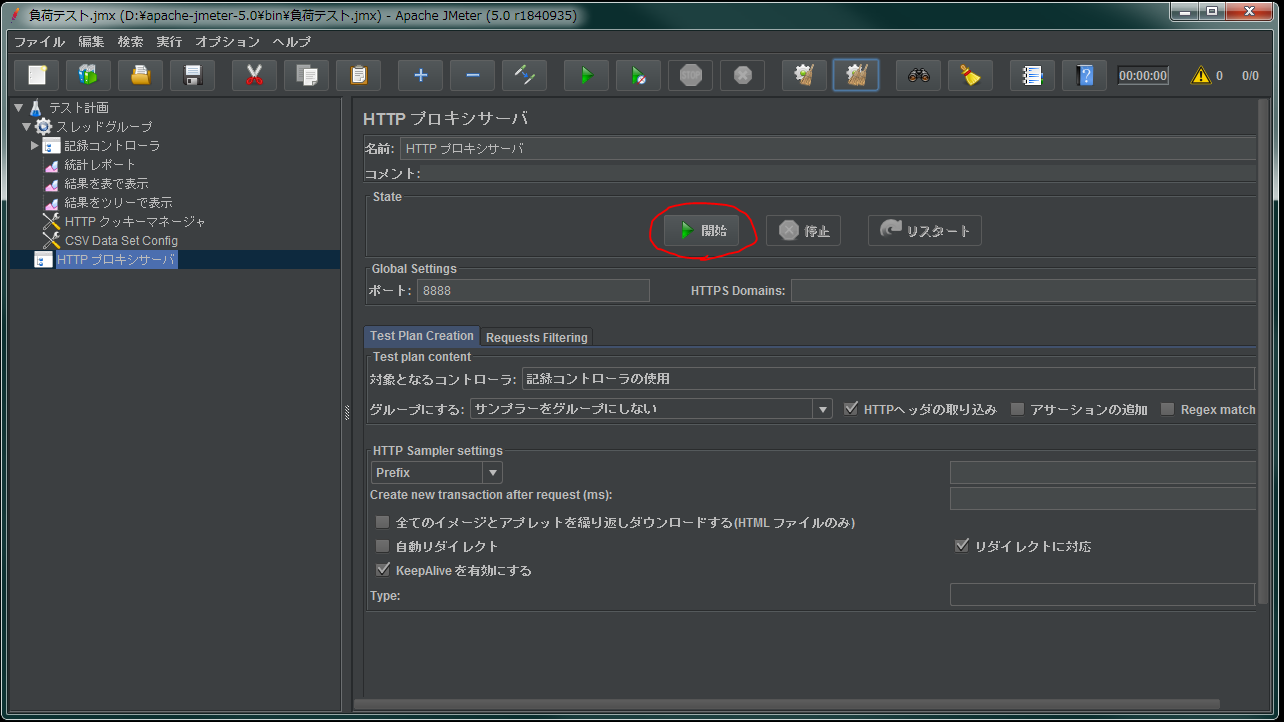1284x722 pixels.
Task: Disable the HTTPヘッダの取り込み checkbox
Action: [x=851, y=408]
